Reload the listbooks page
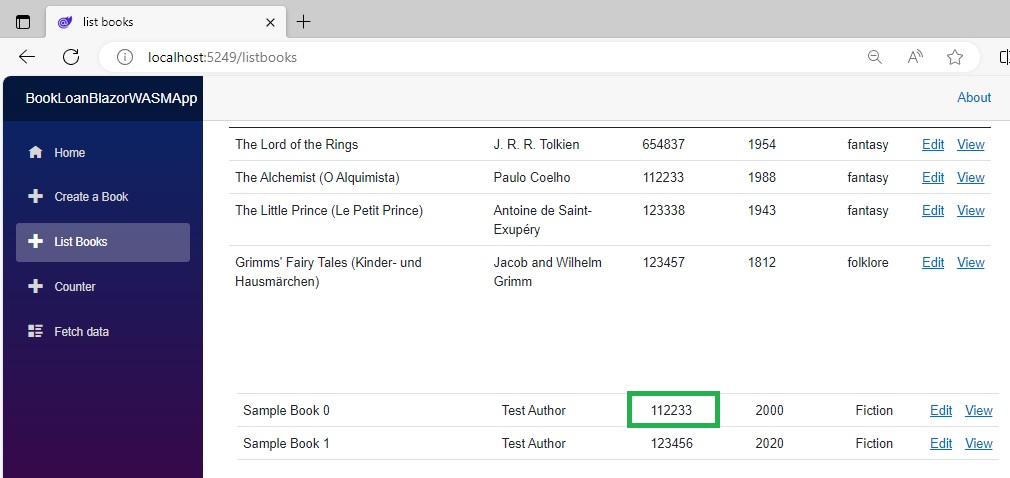This screenshot has height=478, width=1010. coord(71,57)
